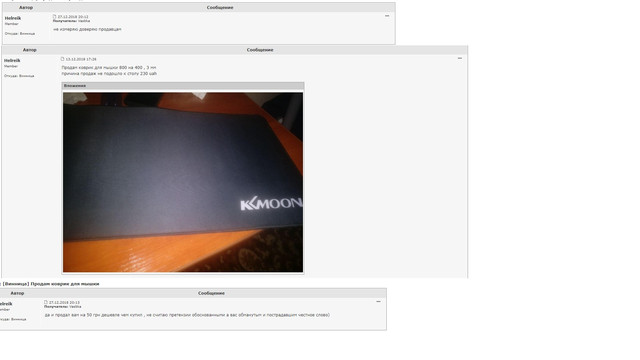The height and width of the screenshot is (360, 640).
Task: Click Сообщение column header in top table
Action: pyautogui.click(x=220, y=7)
